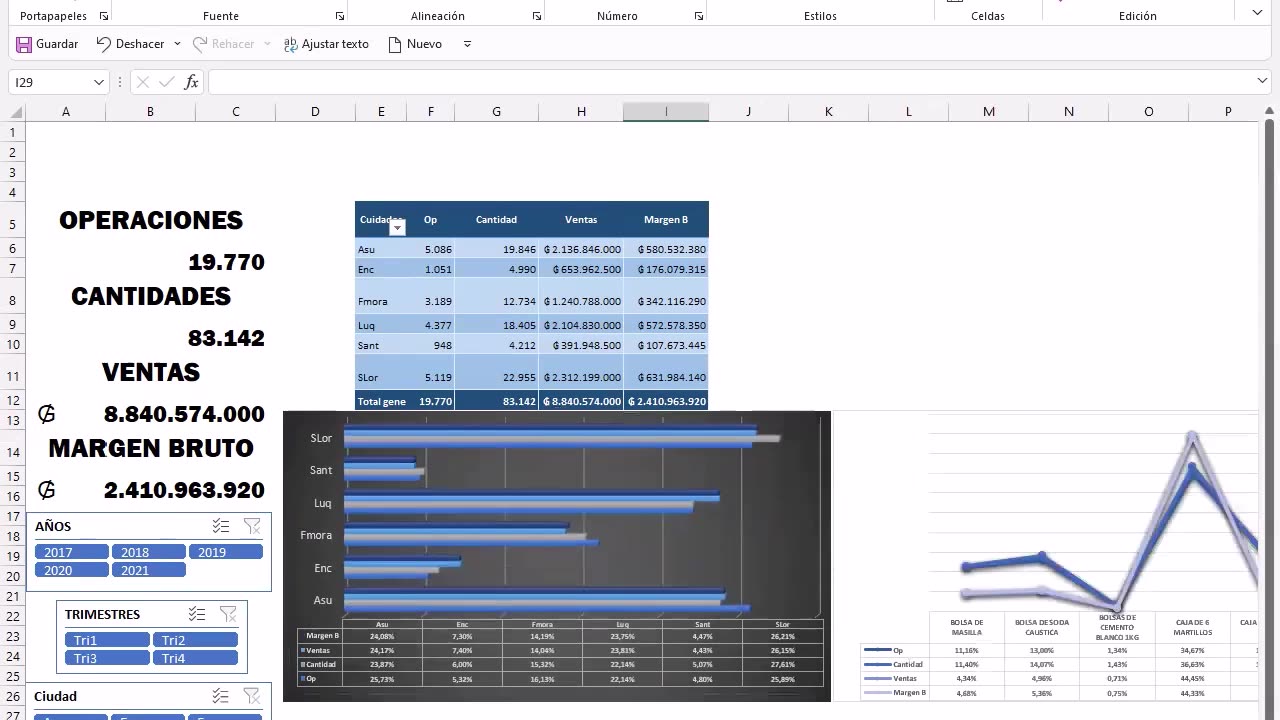
Task: Click the MARGEN BRUTO heading cell
Action: (x=150, y=449)
